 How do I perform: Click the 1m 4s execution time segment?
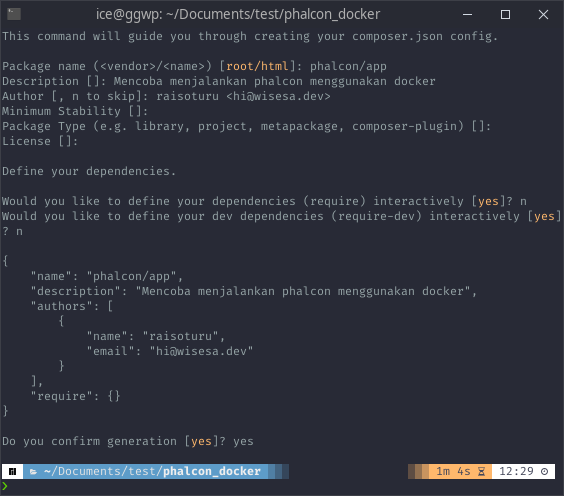coord(453,471)
